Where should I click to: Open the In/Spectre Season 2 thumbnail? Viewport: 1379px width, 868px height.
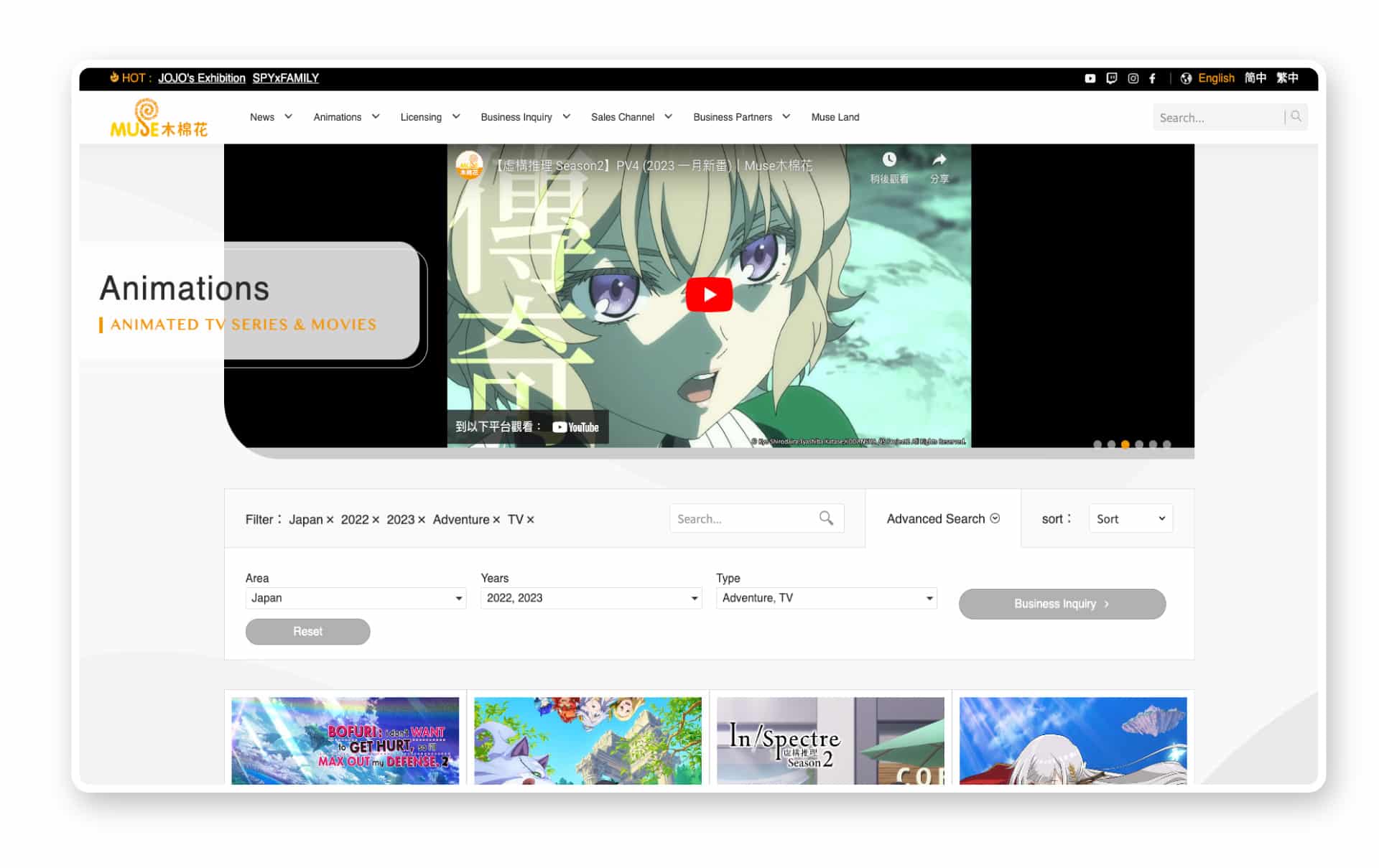[830, 740]
